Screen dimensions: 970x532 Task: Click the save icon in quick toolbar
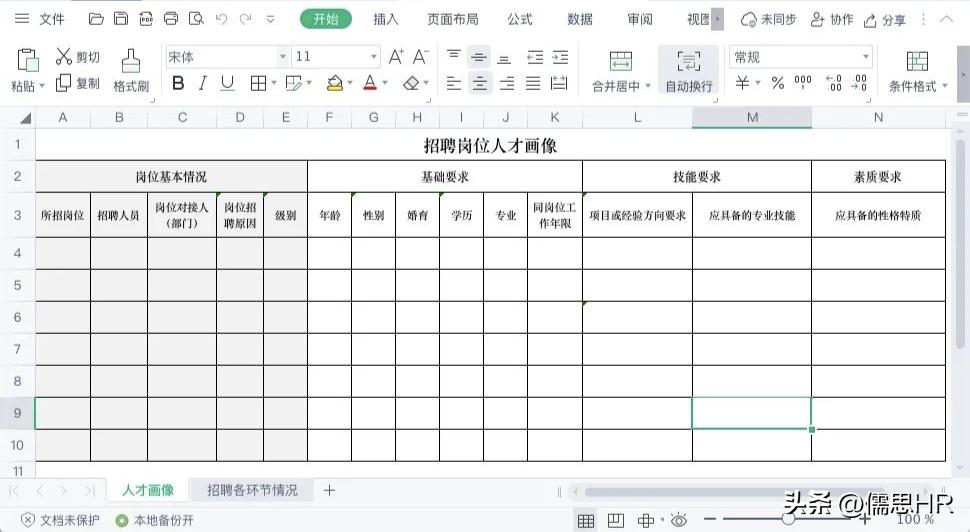(121, 19)
